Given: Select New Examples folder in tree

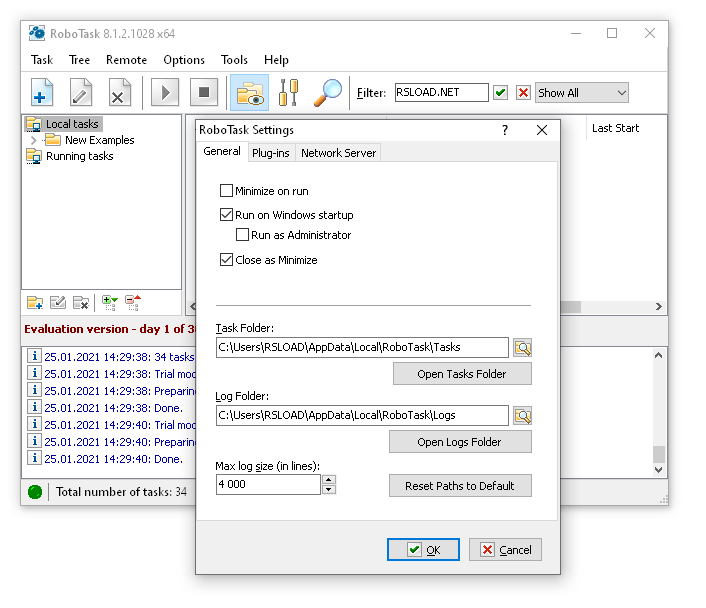Looking at the screenshot, I should coord(100,140).
